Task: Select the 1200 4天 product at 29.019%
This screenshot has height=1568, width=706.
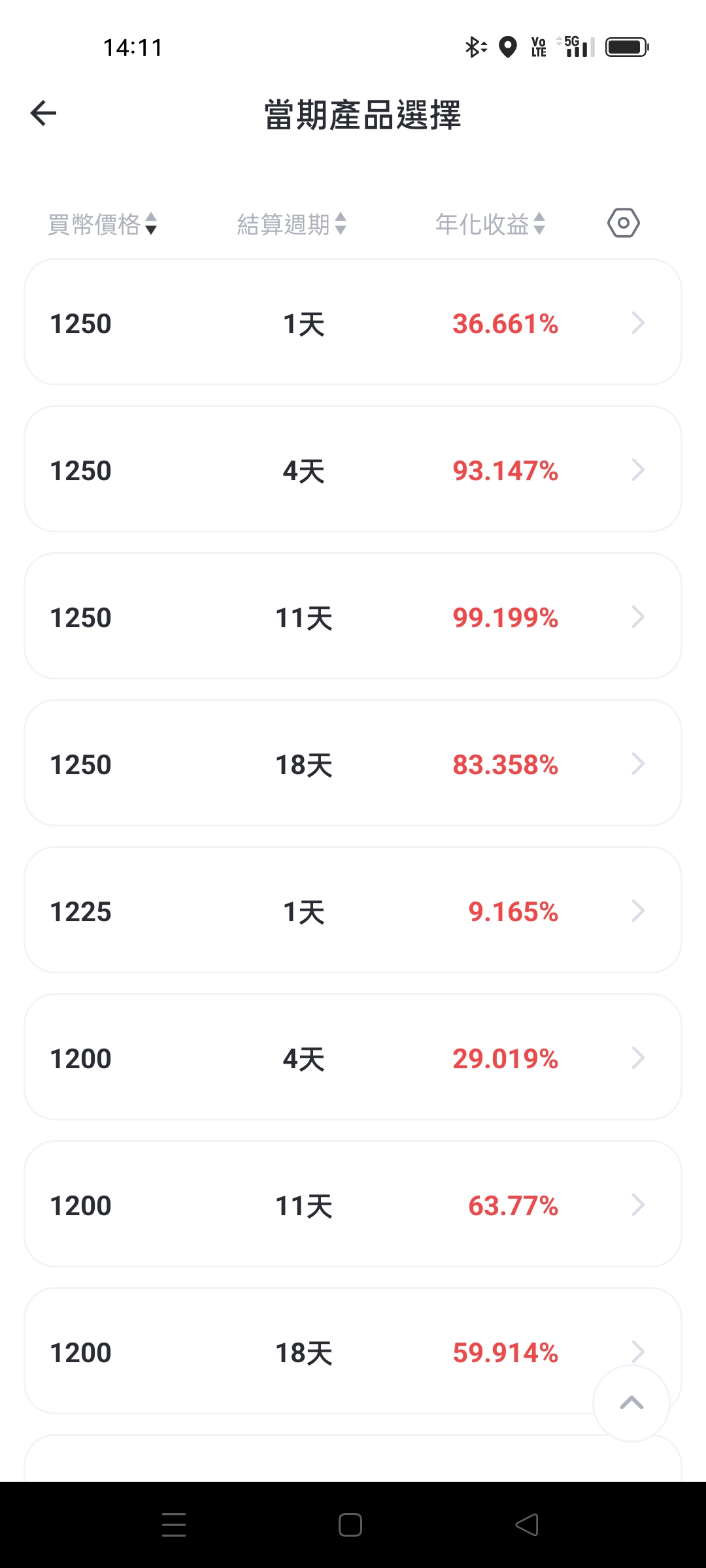Action: [x=353, y=1057]
